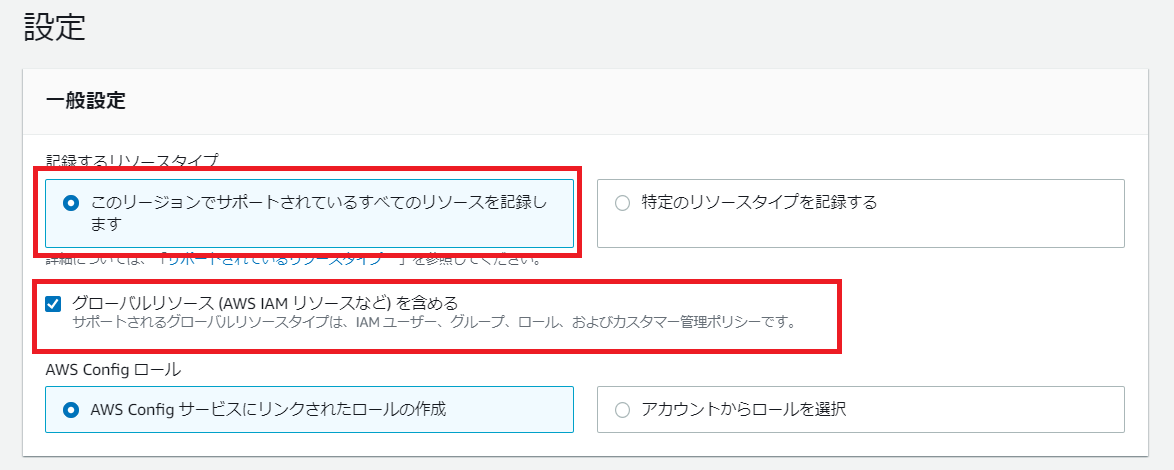Click the 設定 page title
The width and height of the screenshot is (1174, 470).
click(x=55, y=28)
